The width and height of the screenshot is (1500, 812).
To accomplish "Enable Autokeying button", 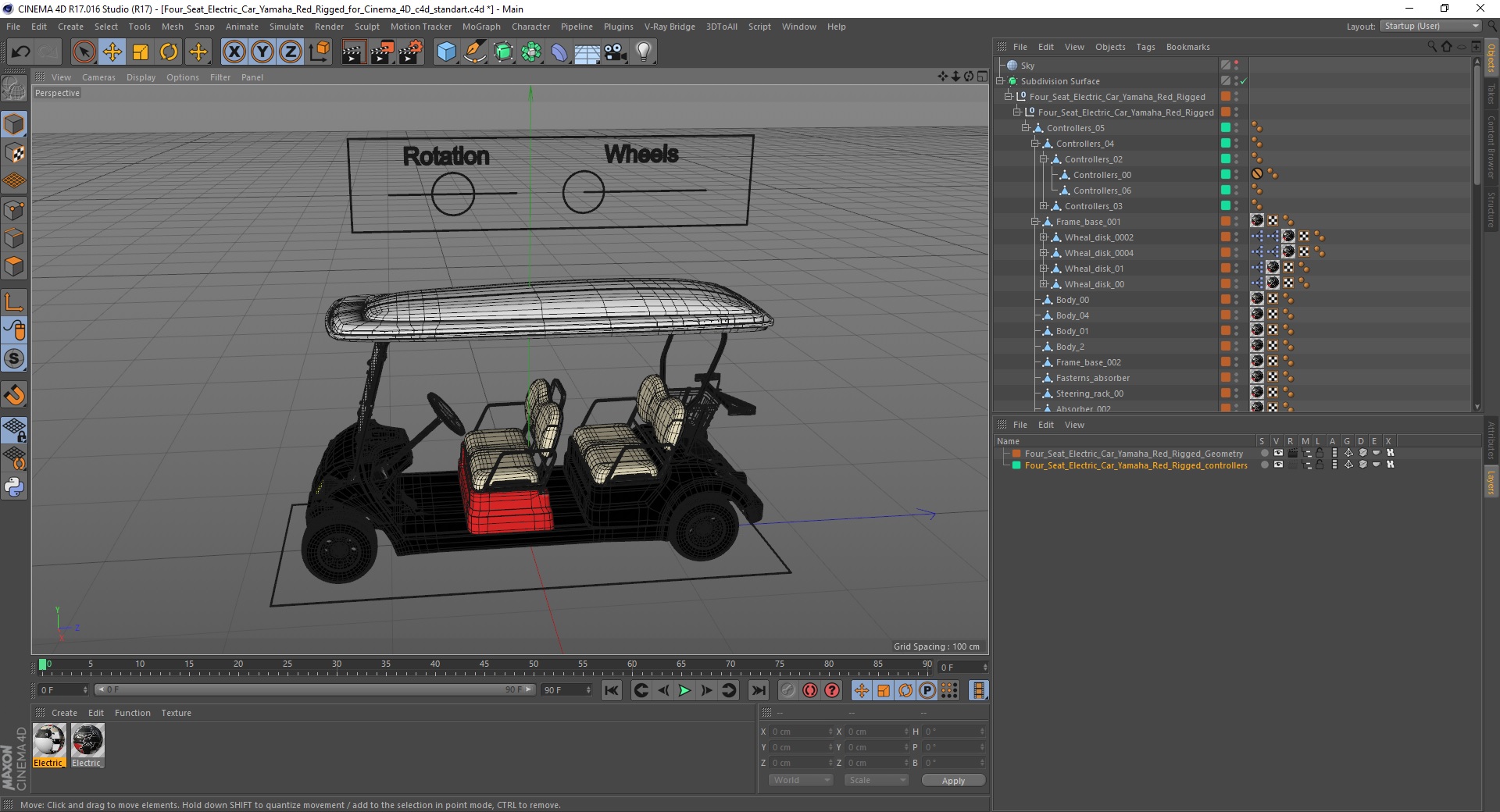I will [x=810, y=690].
